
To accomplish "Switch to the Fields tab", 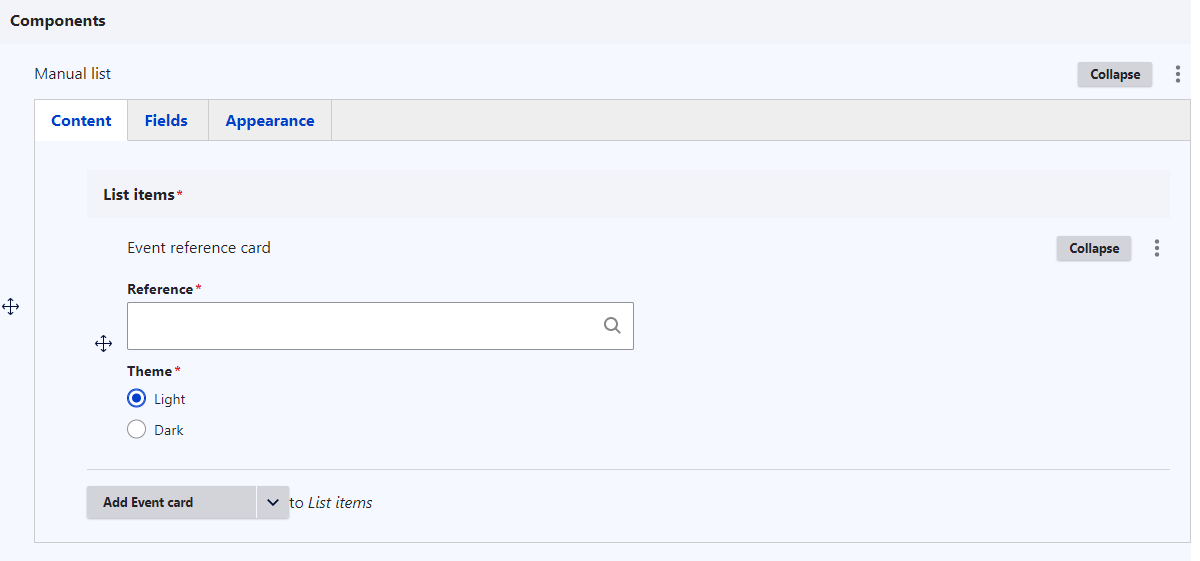I will pos(166,121).
